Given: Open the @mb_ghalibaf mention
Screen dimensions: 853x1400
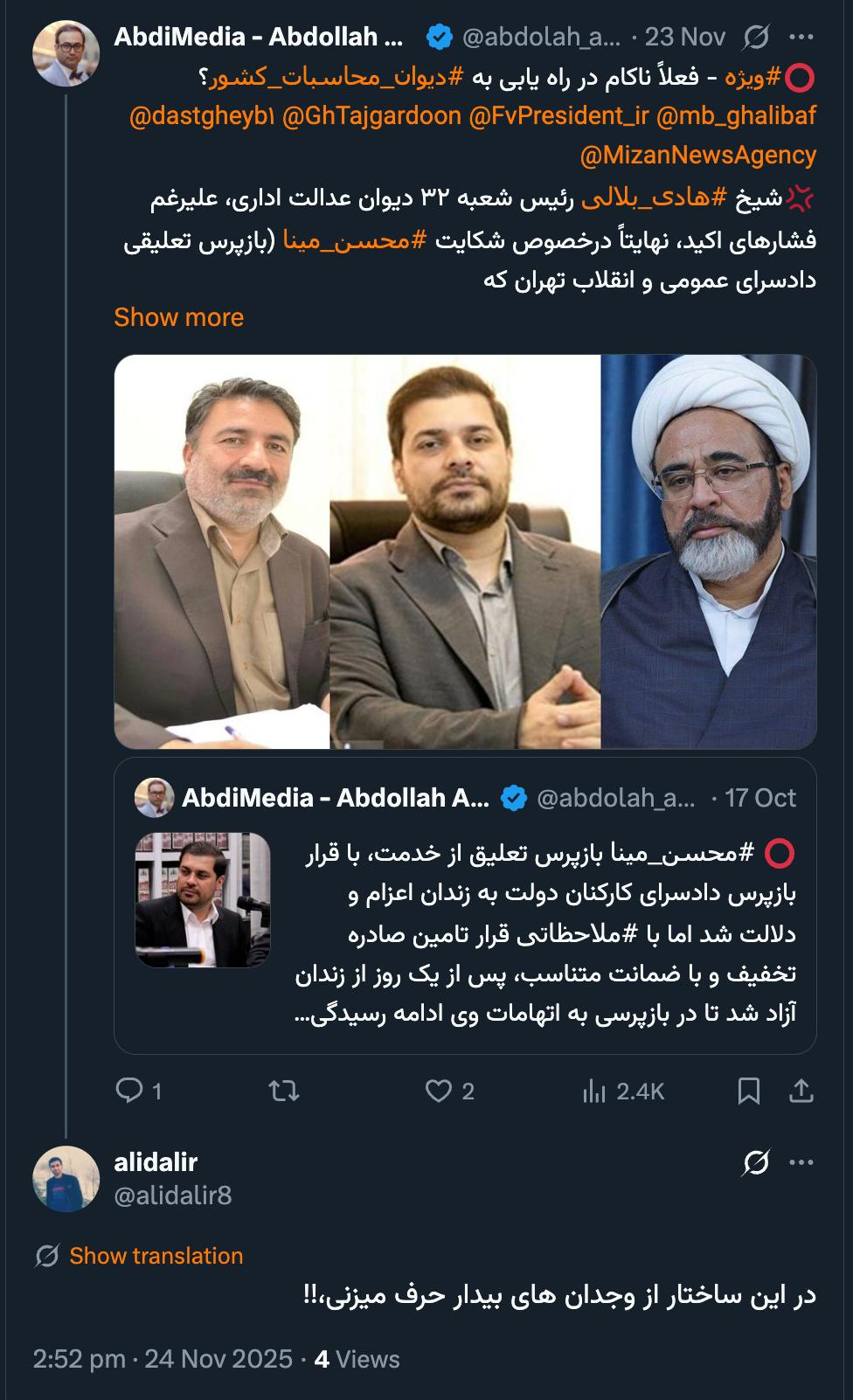Looking at the screenshot, I should point(736,115).
